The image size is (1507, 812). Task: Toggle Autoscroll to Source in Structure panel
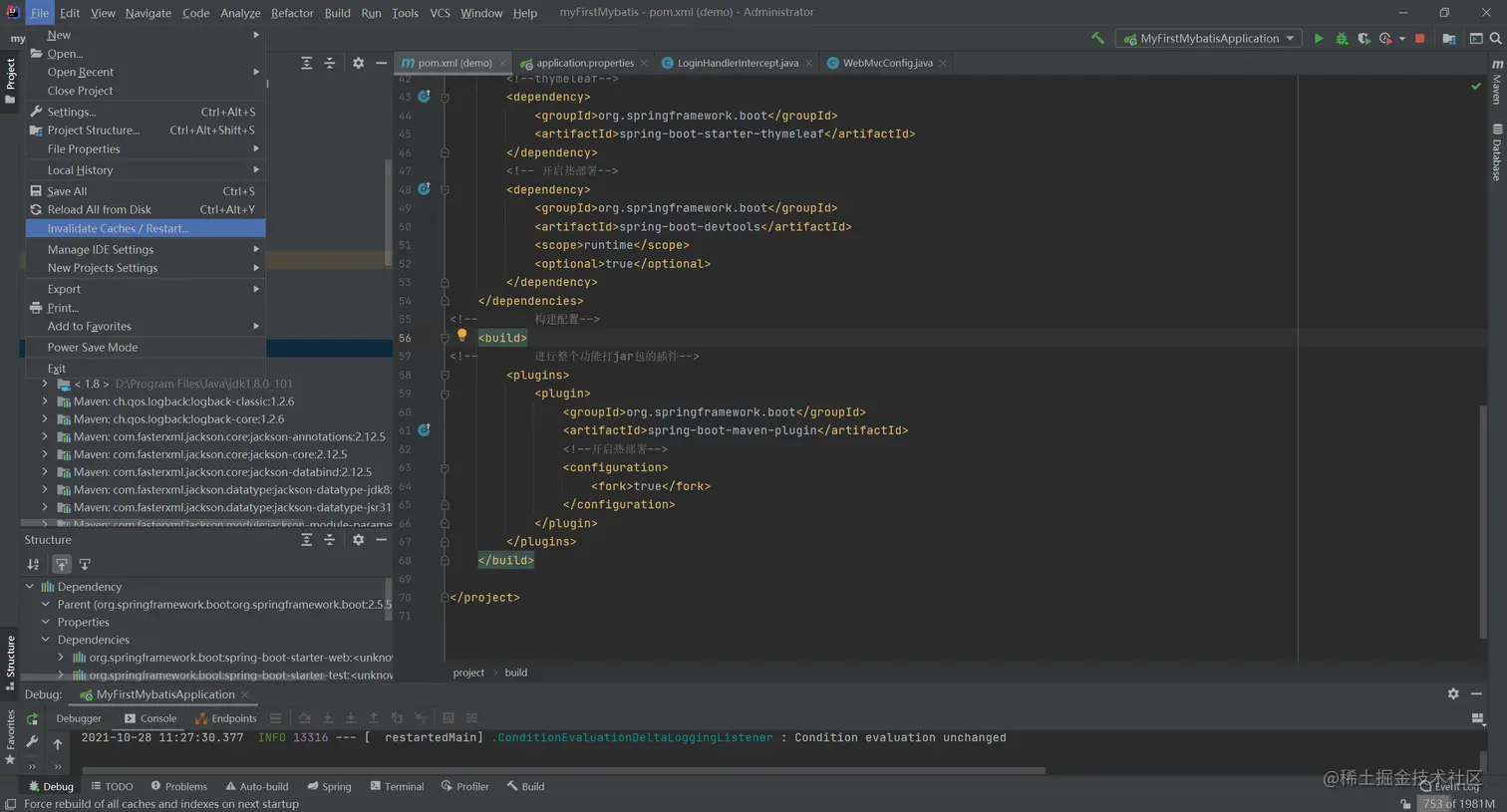pyautogui.click(x=61, y=564)
